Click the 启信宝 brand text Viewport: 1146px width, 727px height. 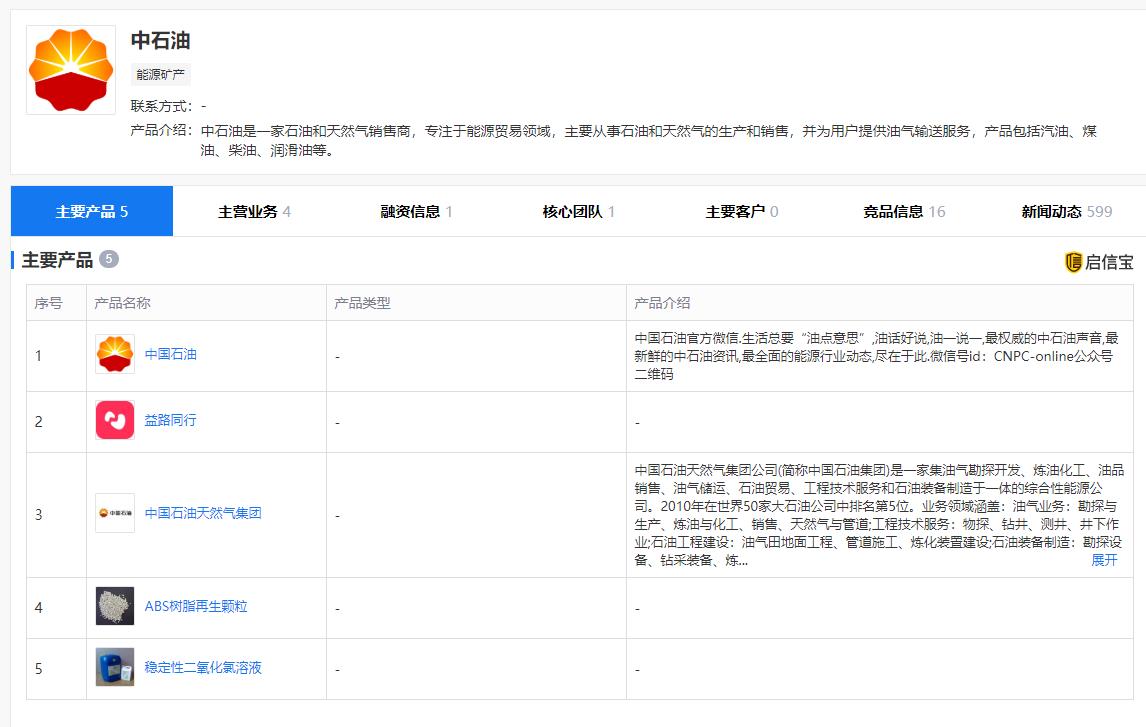point(1109,262)
